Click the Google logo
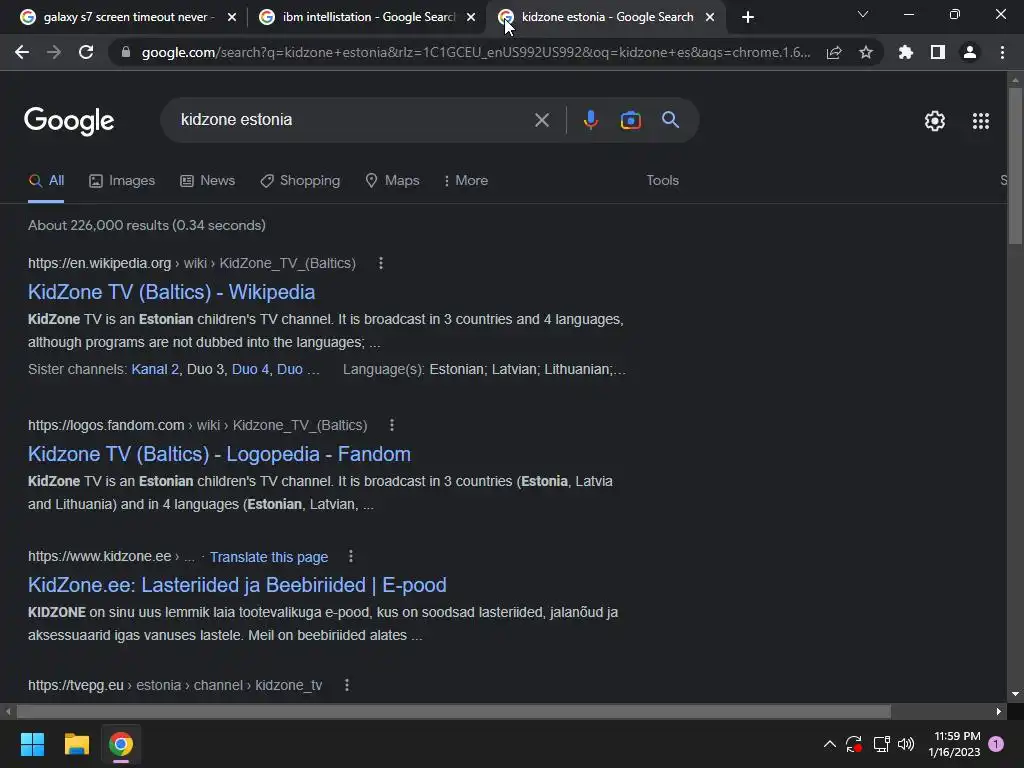This screenshot has height=768, width=1024. 69,121
